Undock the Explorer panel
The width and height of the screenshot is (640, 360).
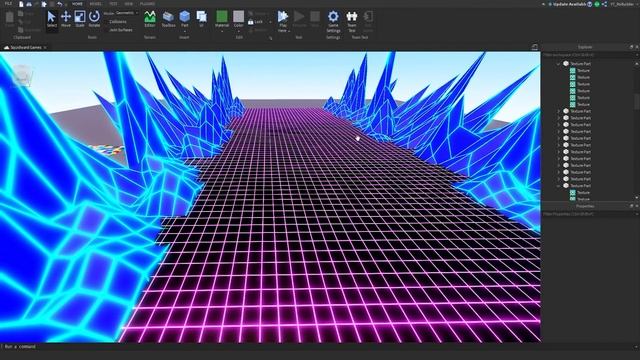click(x=631, y=47)
